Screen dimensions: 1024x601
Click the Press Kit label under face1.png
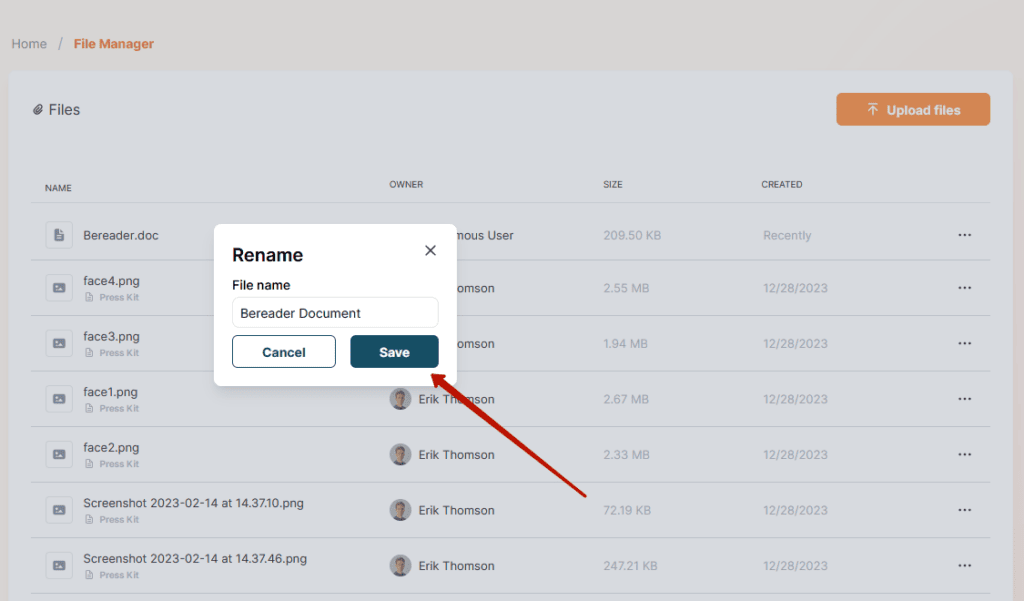pos(119,409)
